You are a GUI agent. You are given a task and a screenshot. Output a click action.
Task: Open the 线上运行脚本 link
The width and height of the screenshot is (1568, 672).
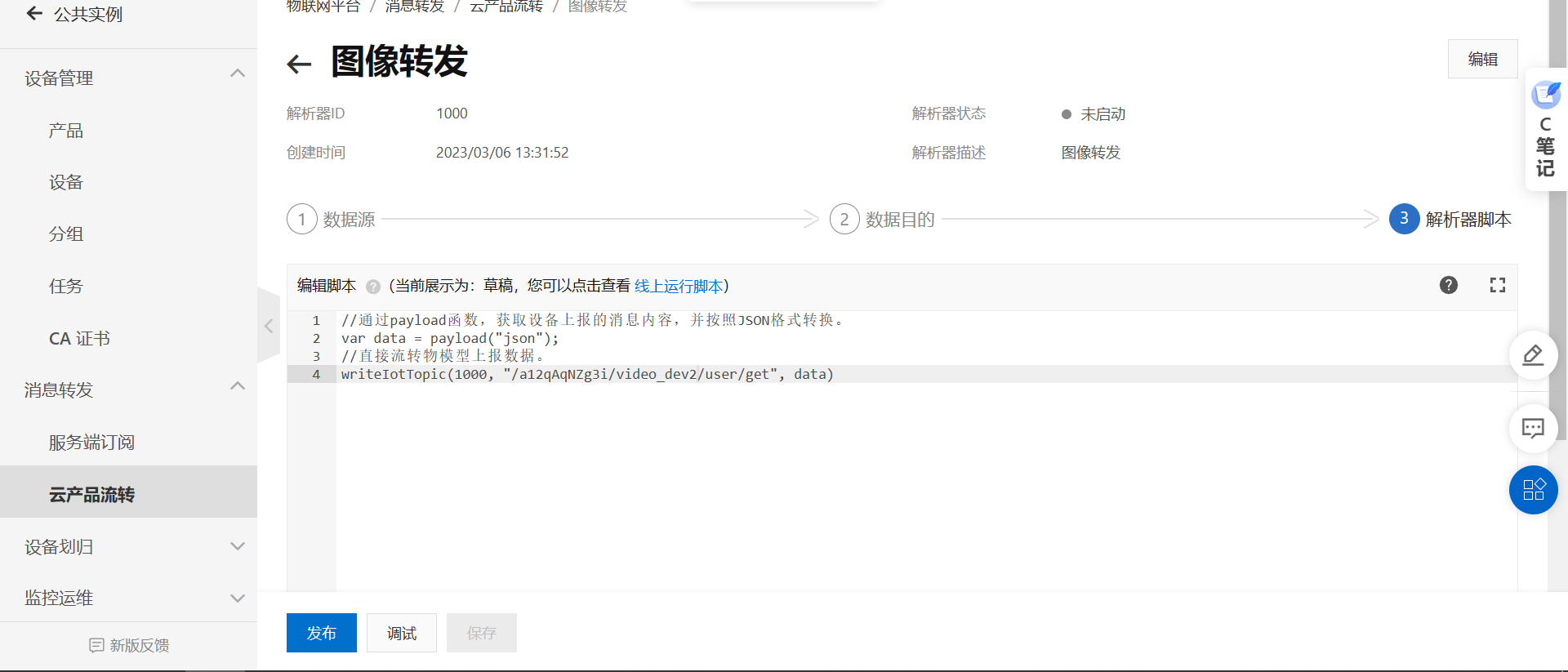(679, 287)
